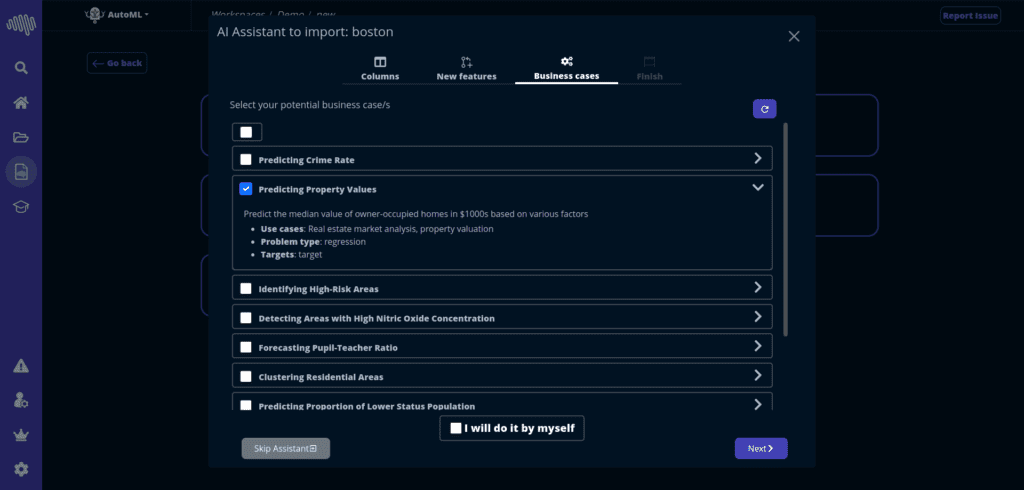Expand Detecting Areas with High Nitric Oxide chevron
Viewport: 1024px width, 490px height.
coord(758,316)
